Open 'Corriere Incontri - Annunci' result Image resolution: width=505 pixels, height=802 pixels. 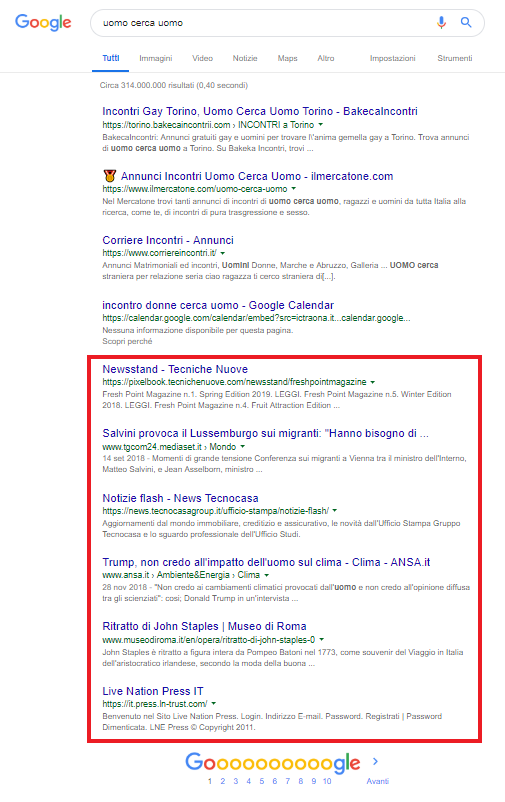(x=168, y=240)
